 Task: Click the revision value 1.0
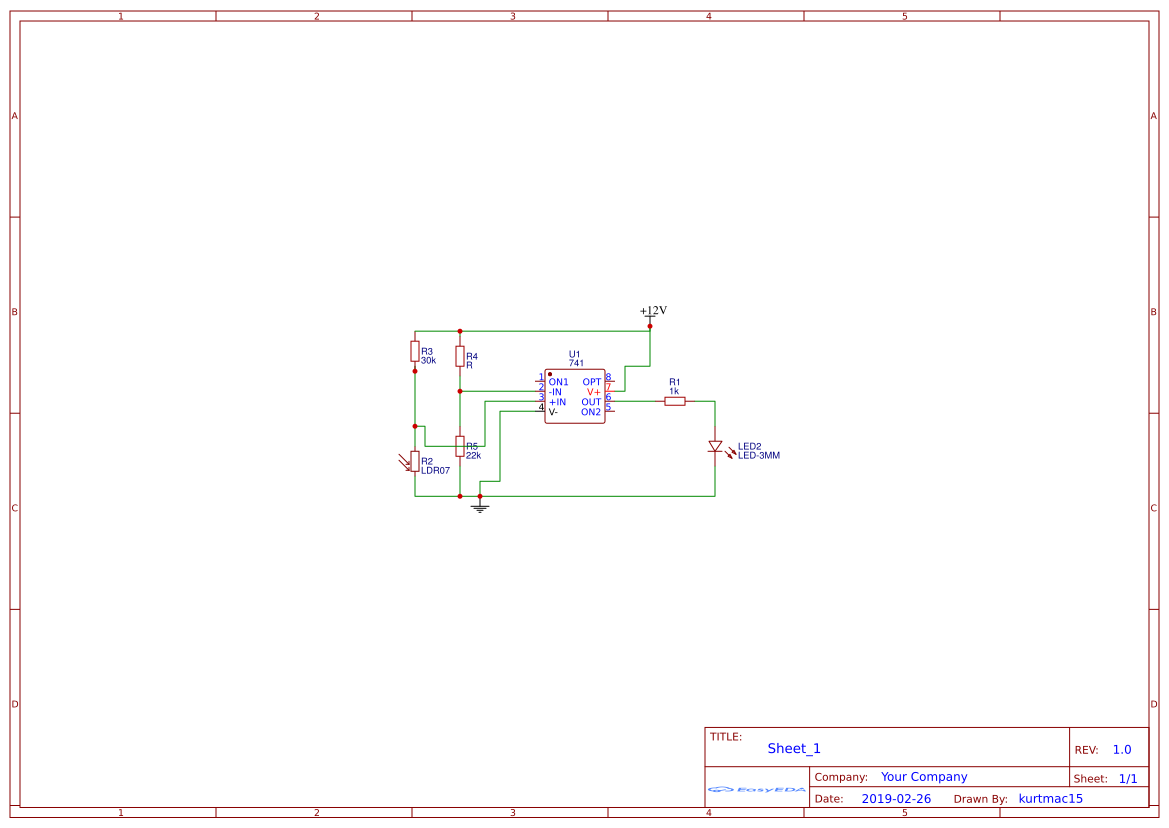(x=1121, y=748)
